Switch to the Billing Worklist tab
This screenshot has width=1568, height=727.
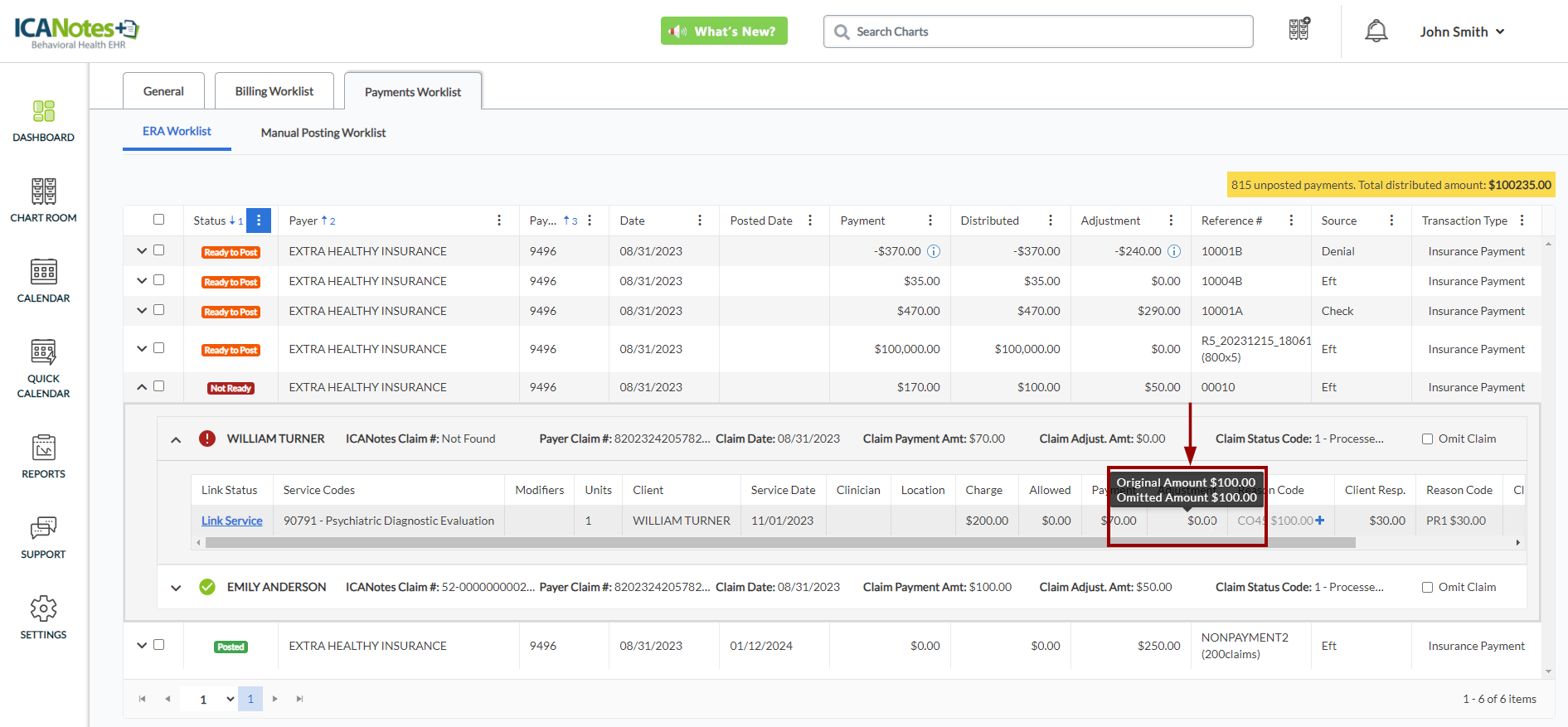point(274,91)
